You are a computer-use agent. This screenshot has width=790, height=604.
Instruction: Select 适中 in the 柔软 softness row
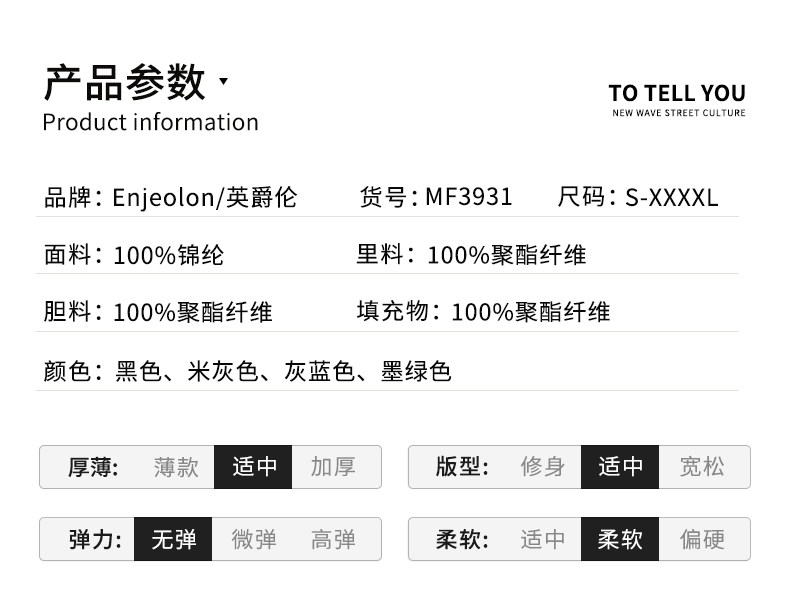coord(543,540)
